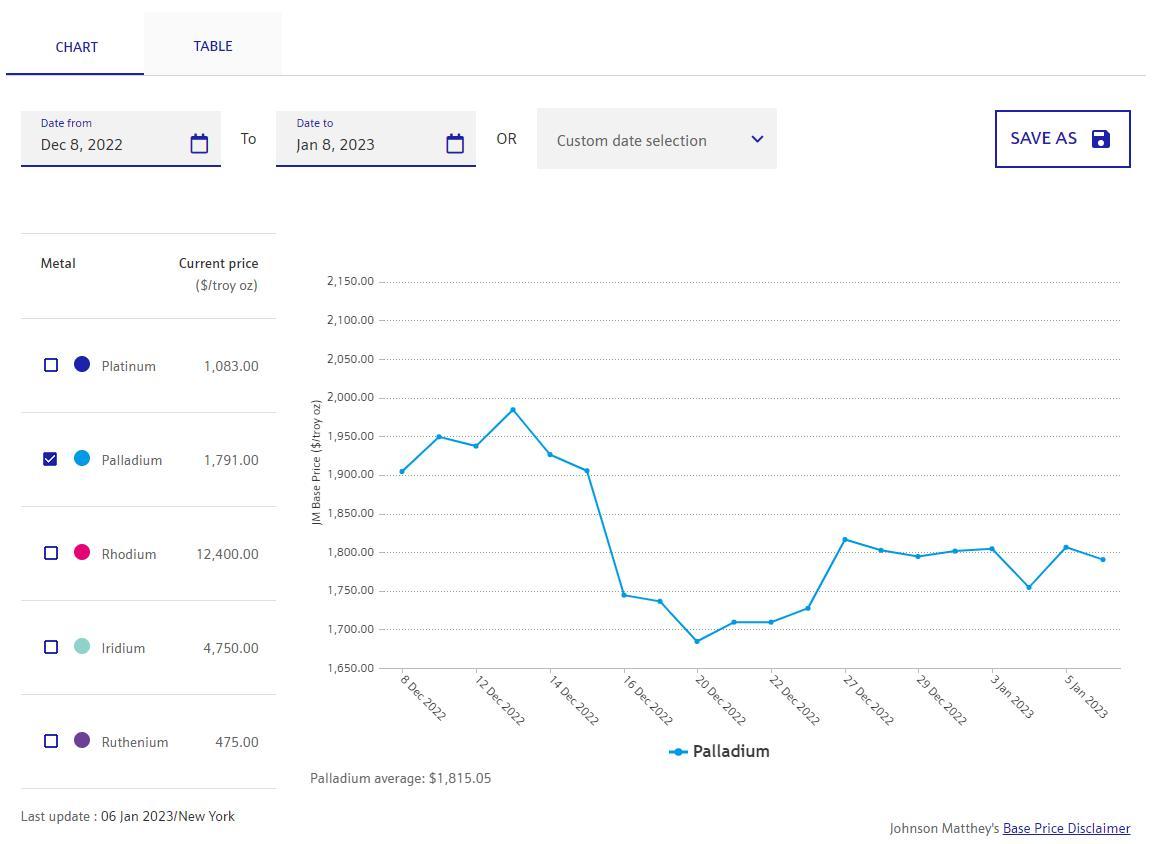Viewport: 1157px width, 844px height.
Task: Enable the Platinum checkbox
Action: 51,365
